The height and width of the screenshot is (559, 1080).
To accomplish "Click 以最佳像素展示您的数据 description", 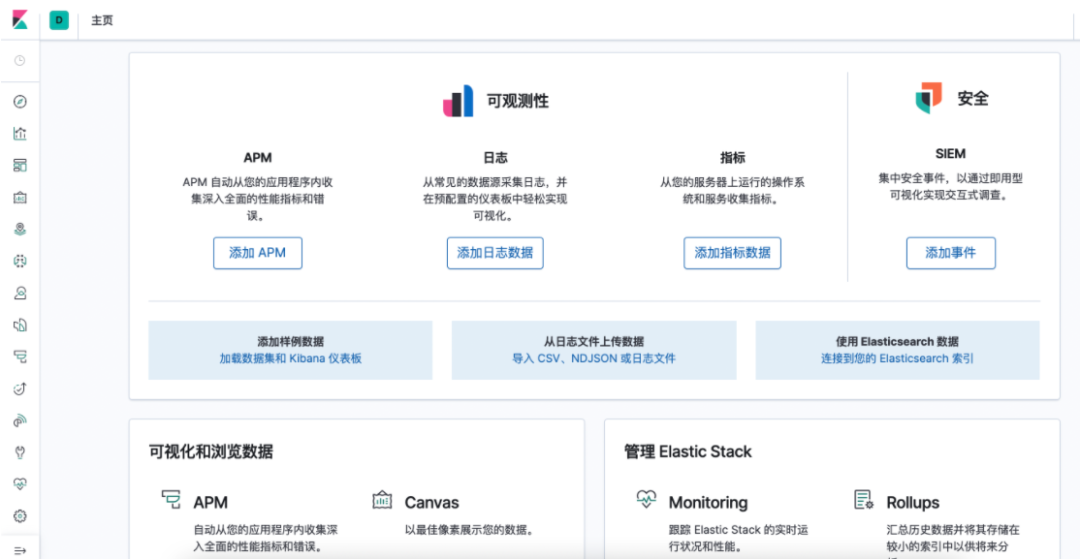I will (470, 531).
